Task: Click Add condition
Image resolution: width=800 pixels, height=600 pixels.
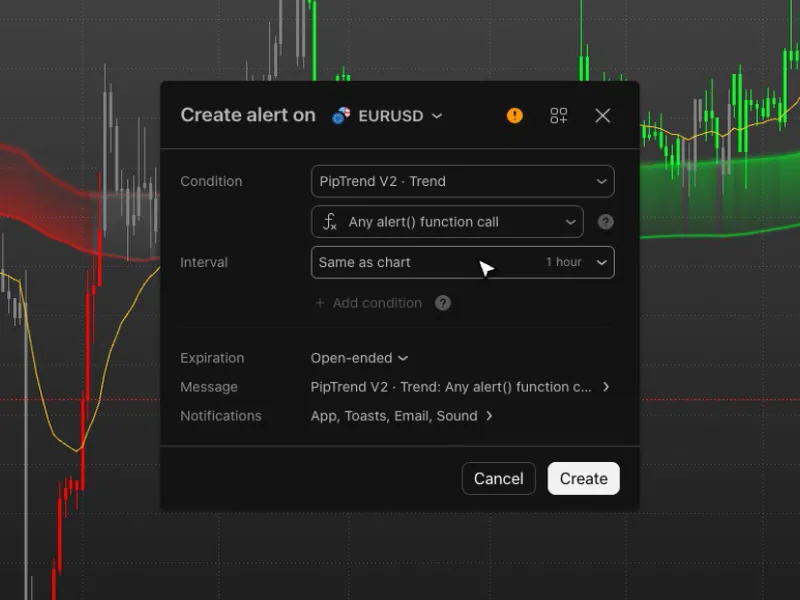Action: click(x=369, y=303)
